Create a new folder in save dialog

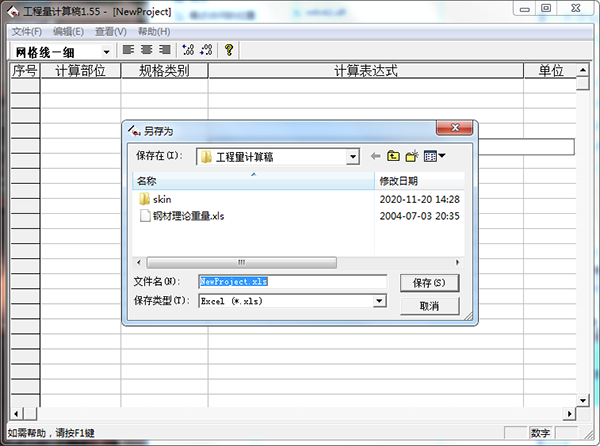(x=412, y=156)
